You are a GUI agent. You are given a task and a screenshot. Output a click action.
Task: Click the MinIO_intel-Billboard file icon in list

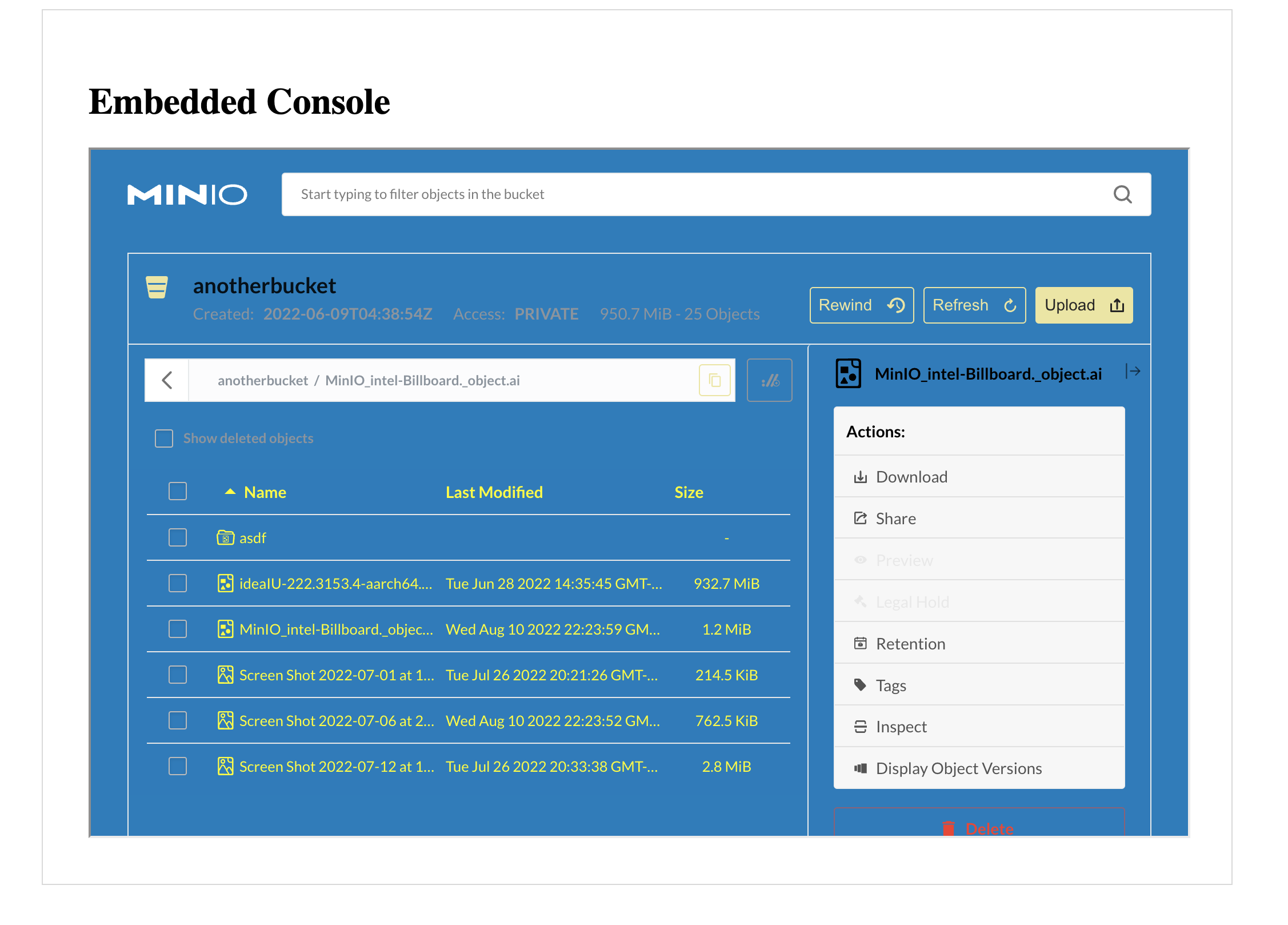225,629
